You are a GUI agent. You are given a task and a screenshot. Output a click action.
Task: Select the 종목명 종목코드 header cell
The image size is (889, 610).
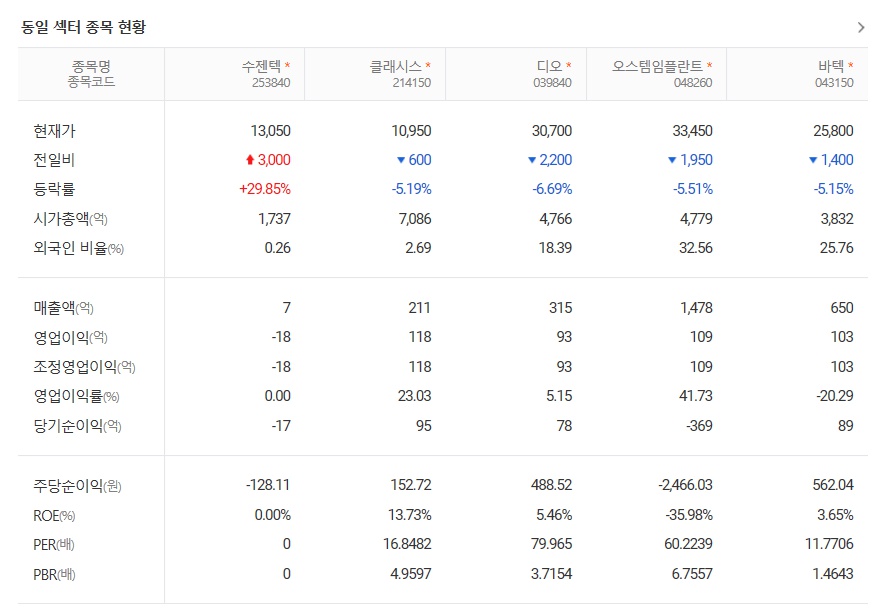coord(90,72)
